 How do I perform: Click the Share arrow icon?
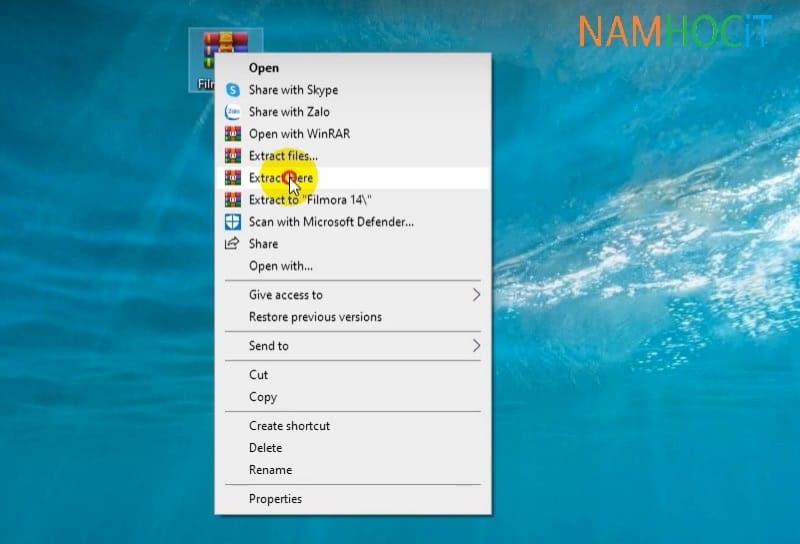[232, 243]
